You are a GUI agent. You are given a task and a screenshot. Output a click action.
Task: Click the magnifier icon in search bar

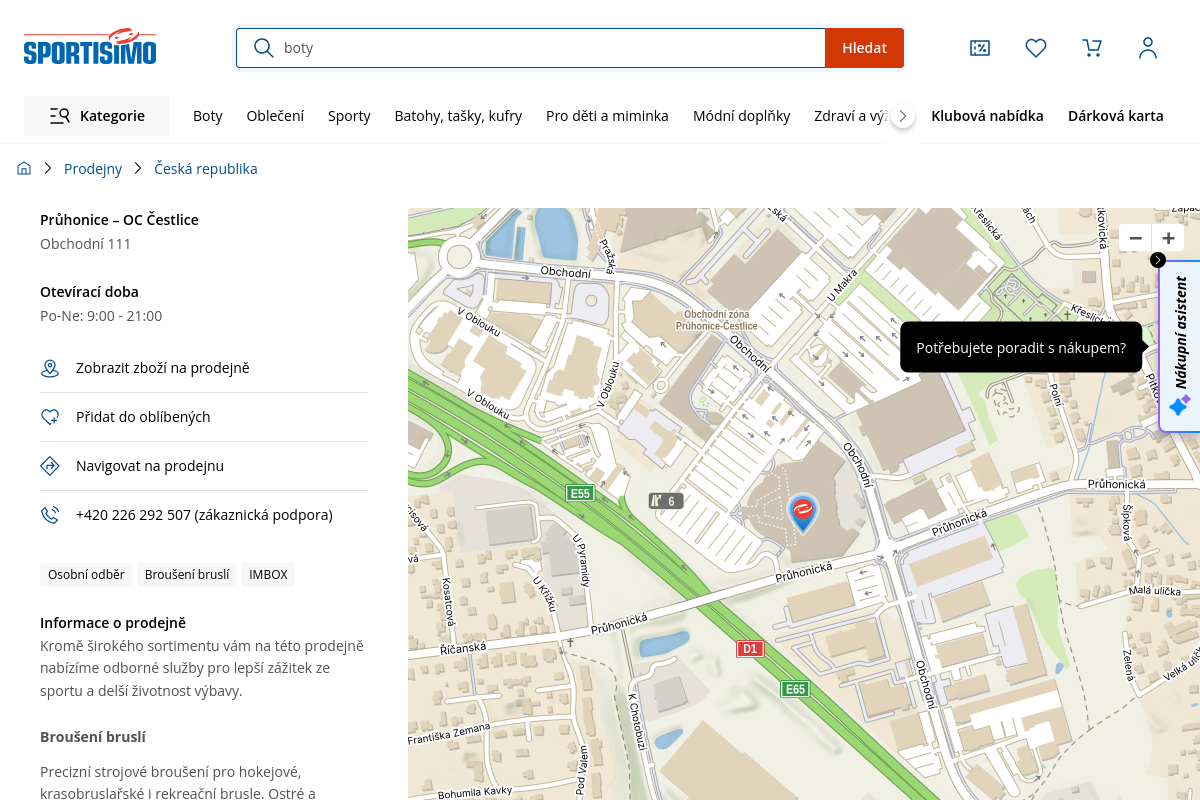[264, 48]
